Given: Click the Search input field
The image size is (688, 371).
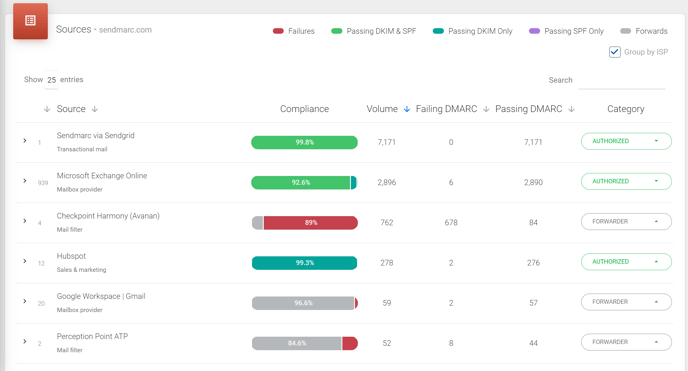Looking at the screenshot, I should pos(622,81).
